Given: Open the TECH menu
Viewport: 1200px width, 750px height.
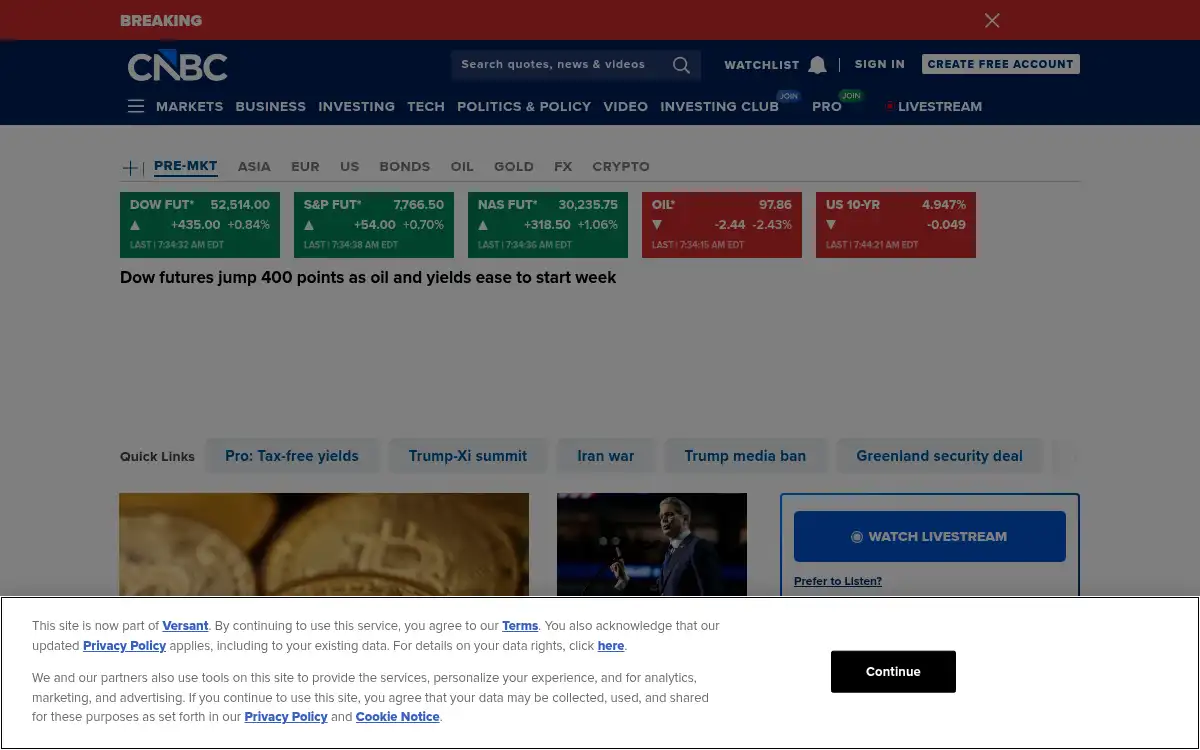Looking at the screenshot, I should point(426,106).
